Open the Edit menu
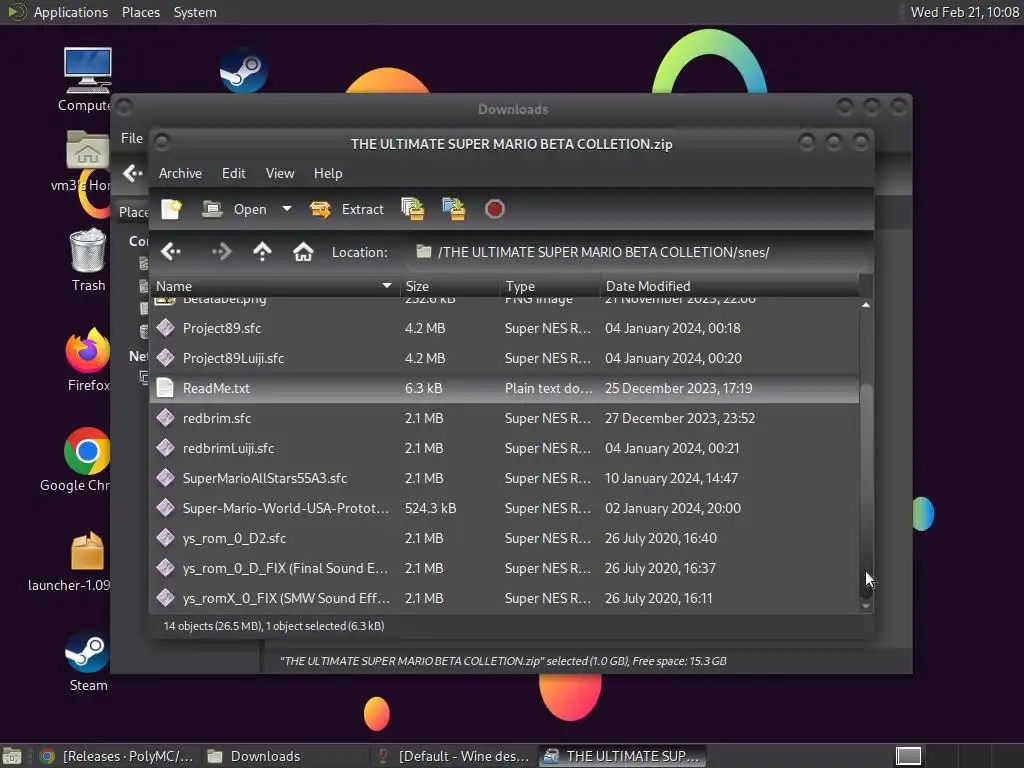The image size is (1024, 768). pyautogui.click(x=234, y=173)
